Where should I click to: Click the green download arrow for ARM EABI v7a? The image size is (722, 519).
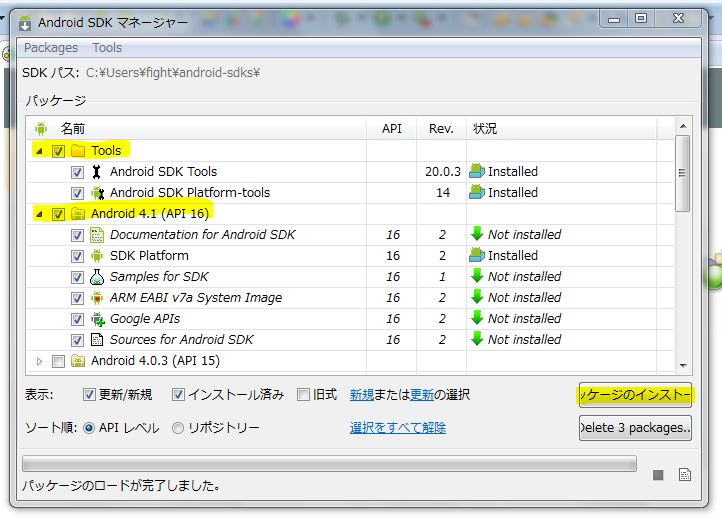tap(477, 297)
